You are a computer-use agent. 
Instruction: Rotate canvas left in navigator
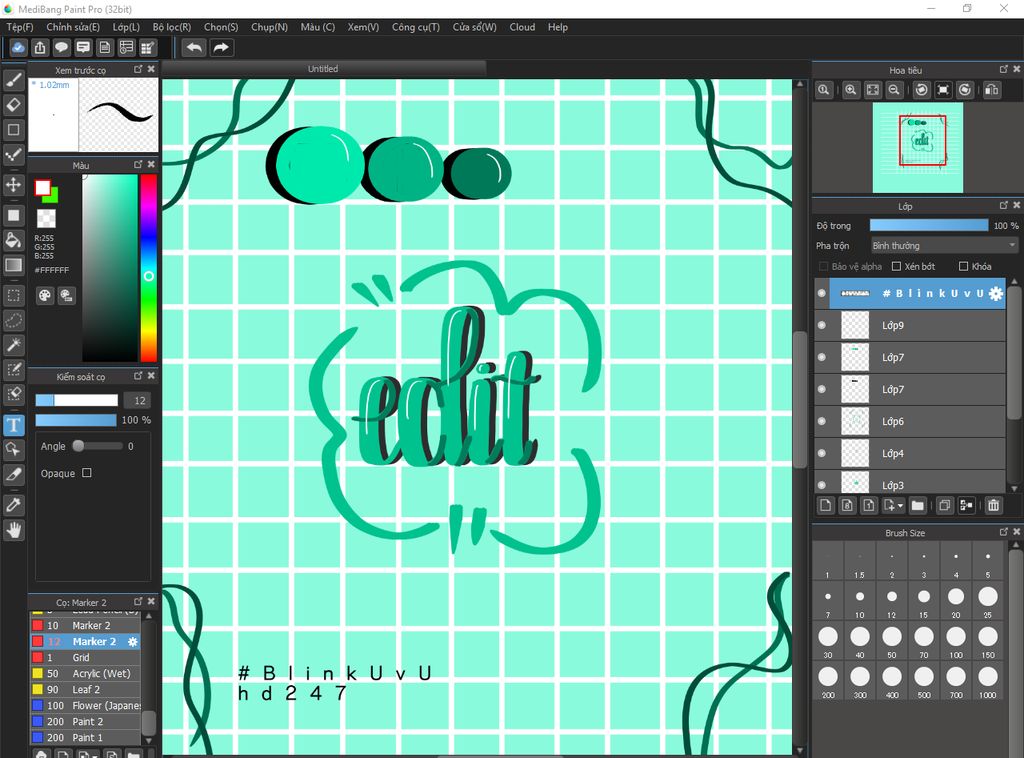pyautogui.click(x=921, y=90)
